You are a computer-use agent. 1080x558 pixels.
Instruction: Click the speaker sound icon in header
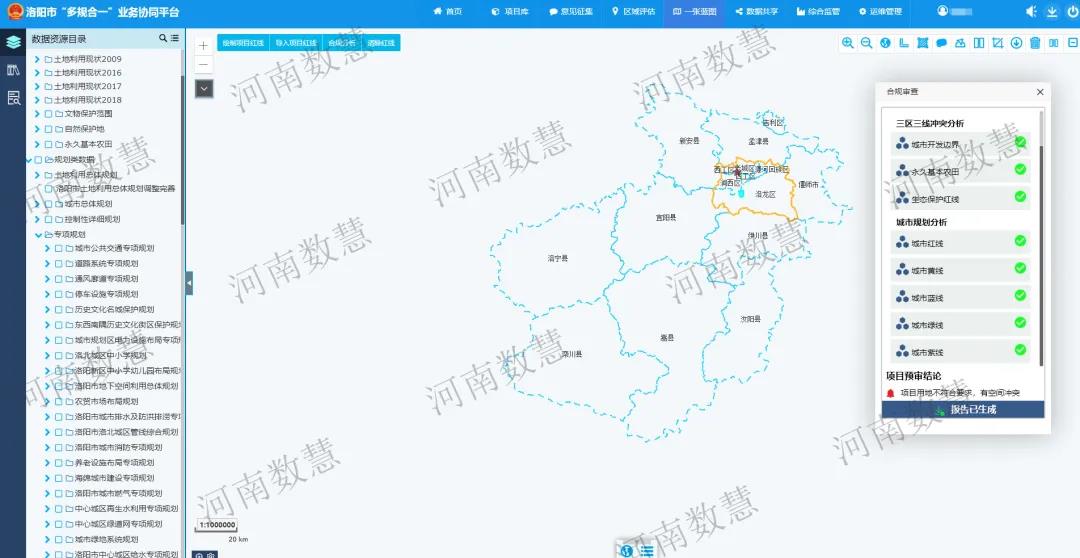point(1031,12)
